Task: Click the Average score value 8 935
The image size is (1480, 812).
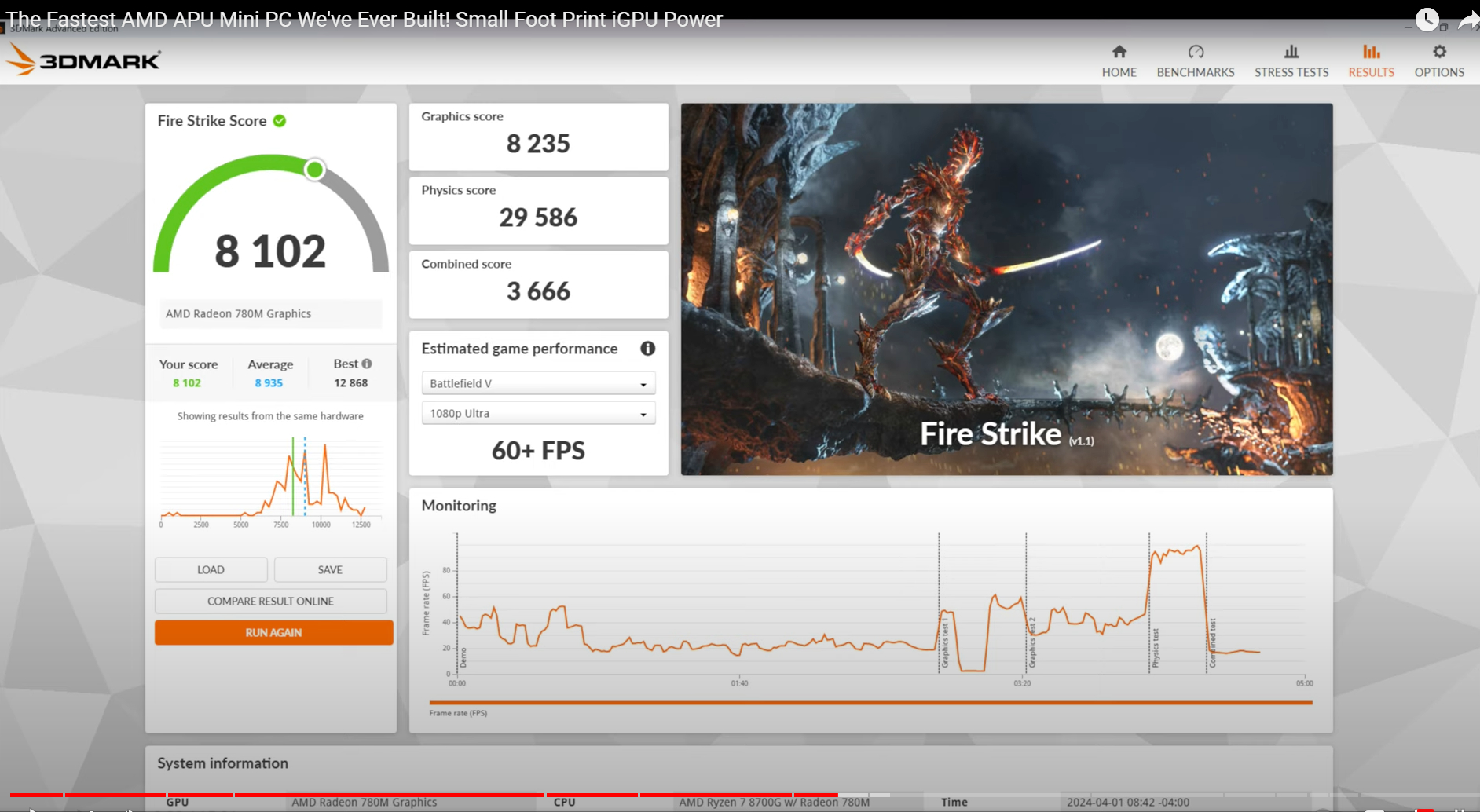Action: tap(269, 383)
